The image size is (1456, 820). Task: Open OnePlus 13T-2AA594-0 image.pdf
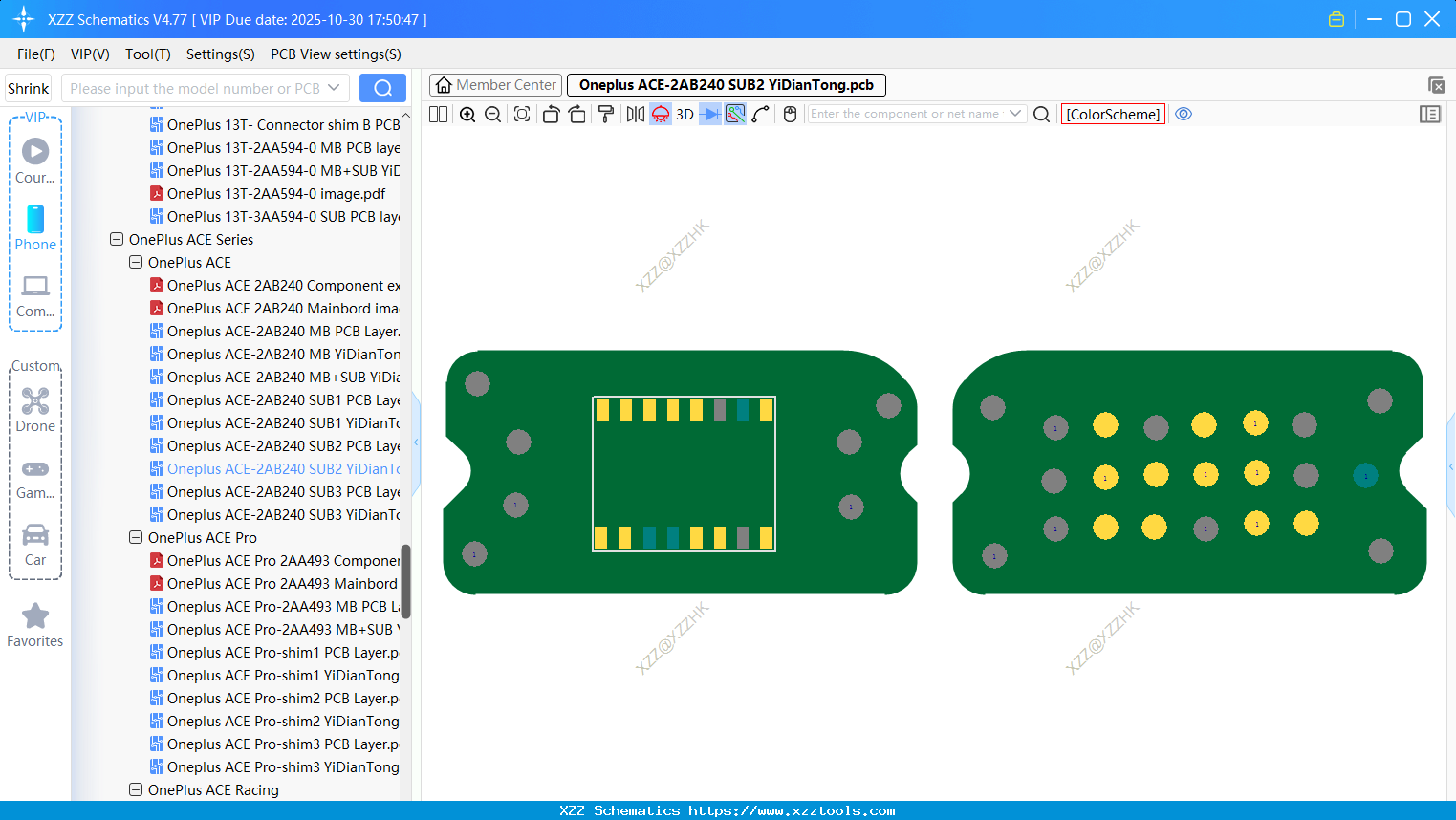[268, 193]
